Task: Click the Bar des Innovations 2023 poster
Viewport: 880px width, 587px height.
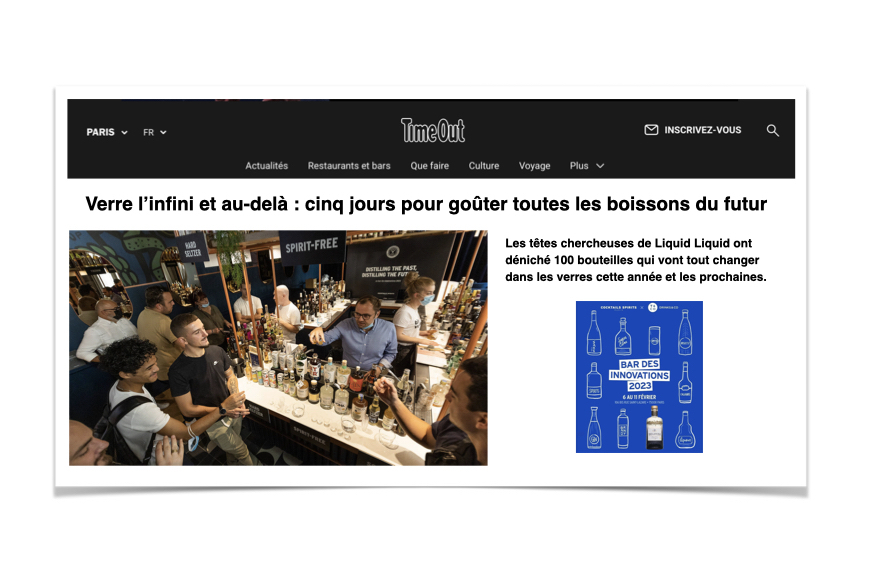Action: 639,377
